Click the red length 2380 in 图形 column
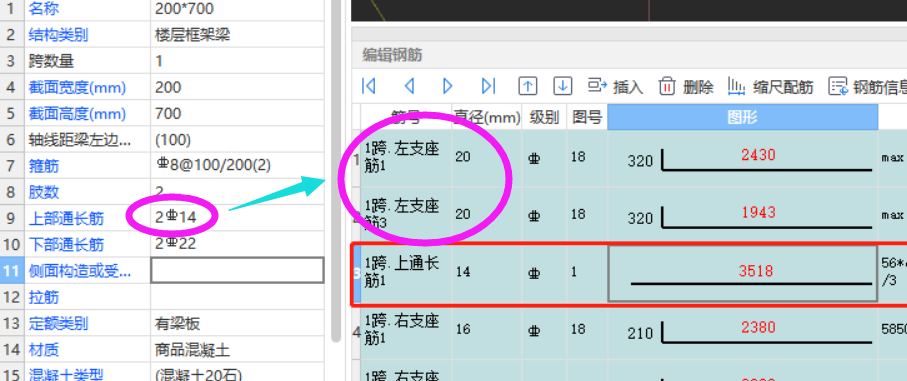The height and width of the screenshot is (381, 907). coord(758,327)
